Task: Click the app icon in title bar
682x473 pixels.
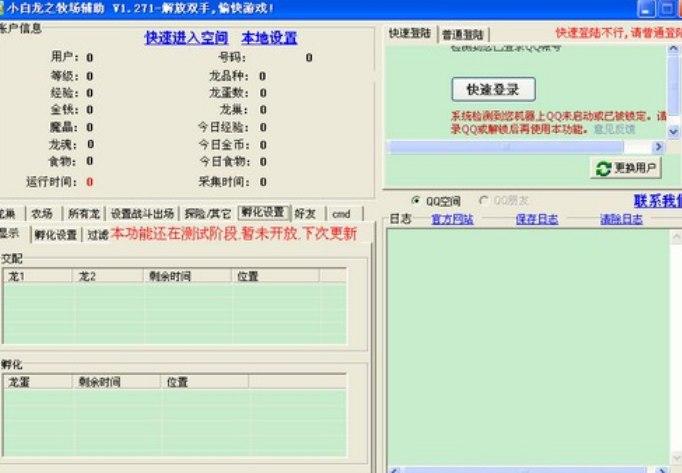Action: (x=1, y=8)
